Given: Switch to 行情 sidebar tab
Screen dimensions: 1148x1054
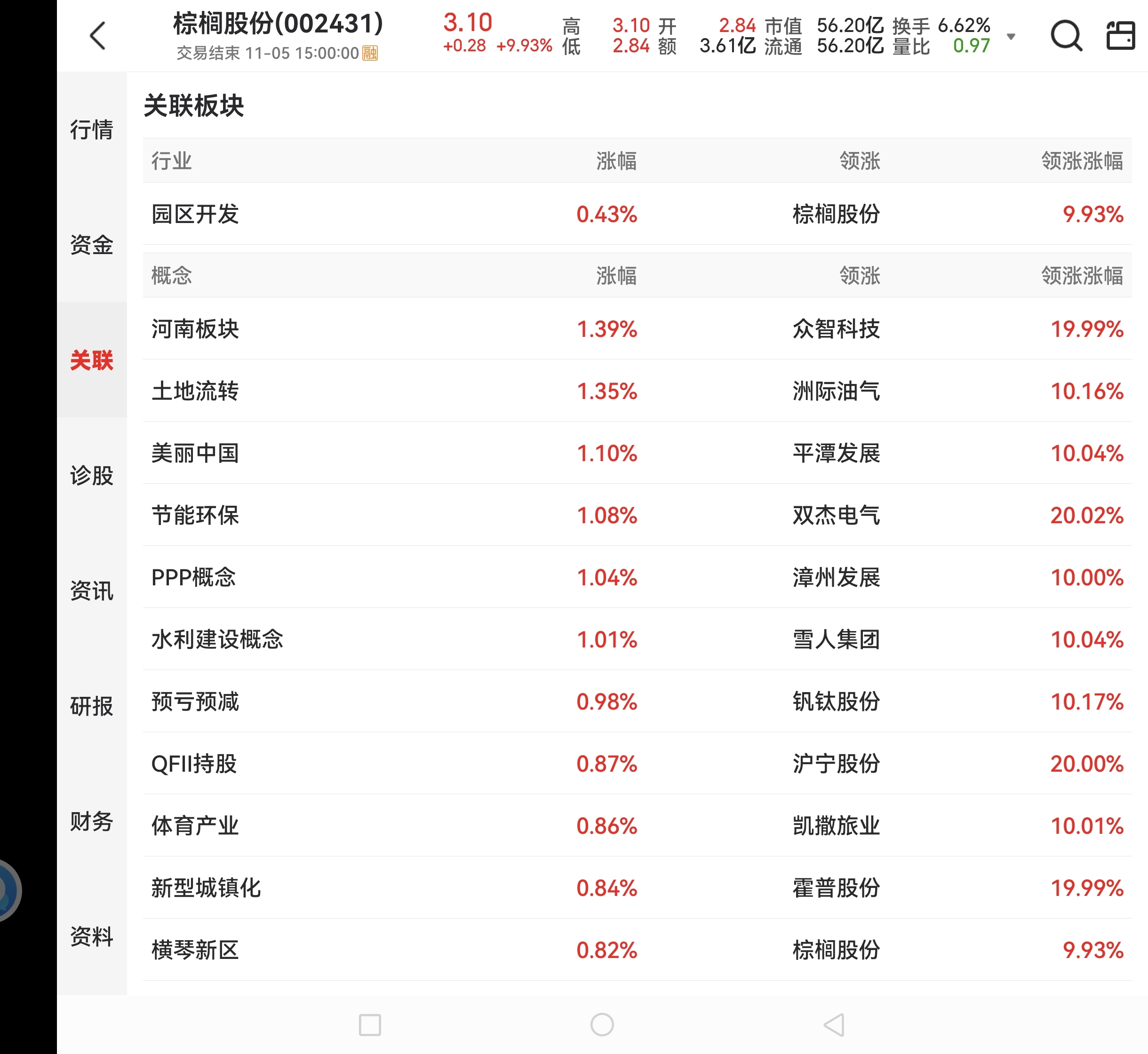Looking at the screenshot, I should click(x=92, y=129).
